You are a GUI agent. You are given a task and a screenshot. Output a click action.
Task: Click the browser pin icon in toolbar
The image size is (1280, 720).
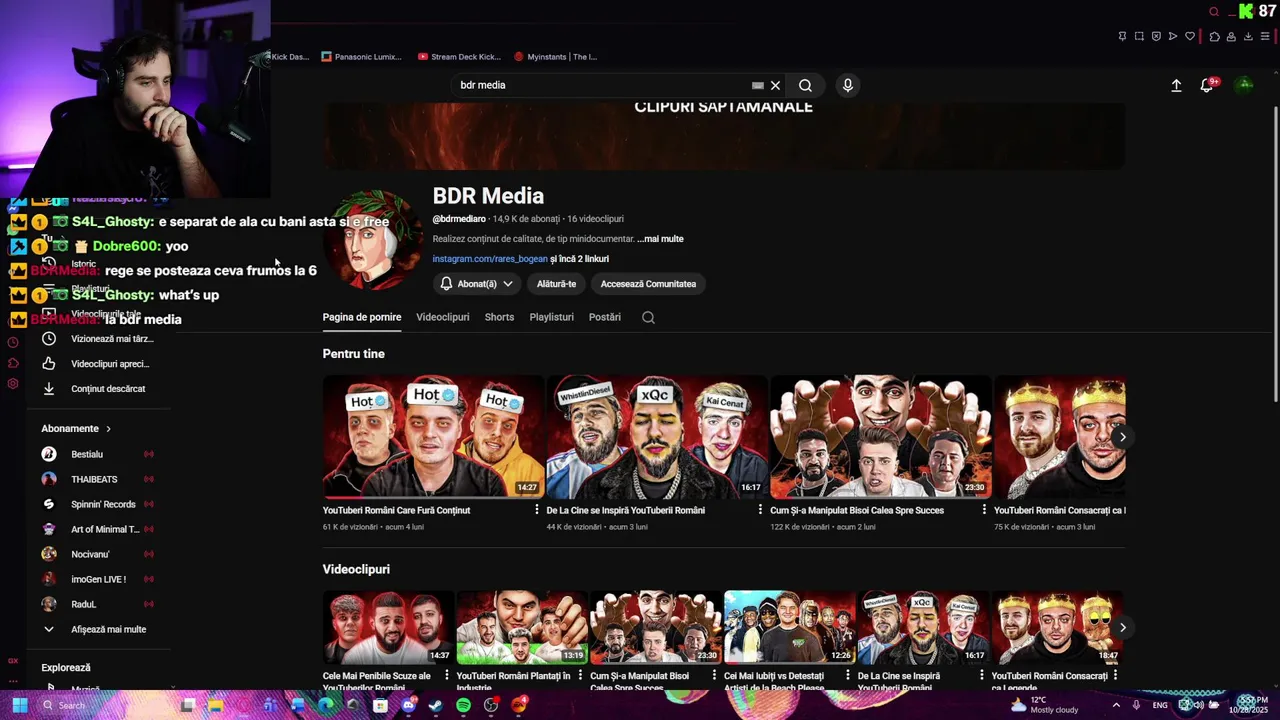point(1122,36)
